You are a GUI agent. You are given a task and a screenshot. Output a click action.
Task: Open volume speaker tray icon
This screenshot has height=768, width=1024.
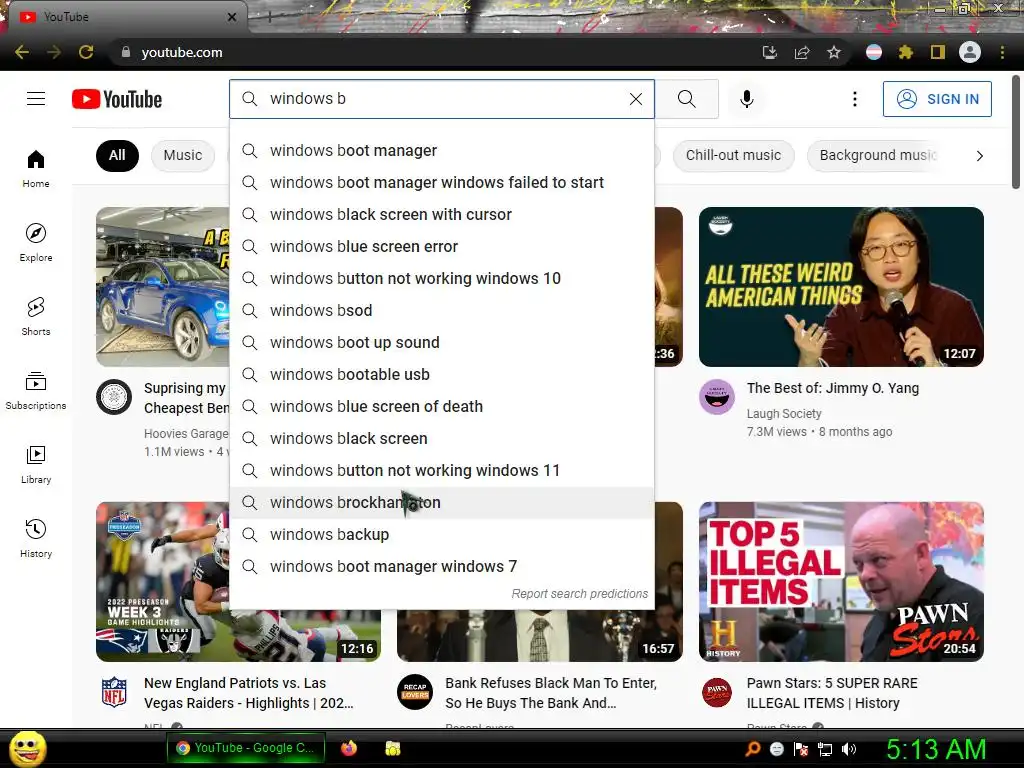click(x=849, y=749)
